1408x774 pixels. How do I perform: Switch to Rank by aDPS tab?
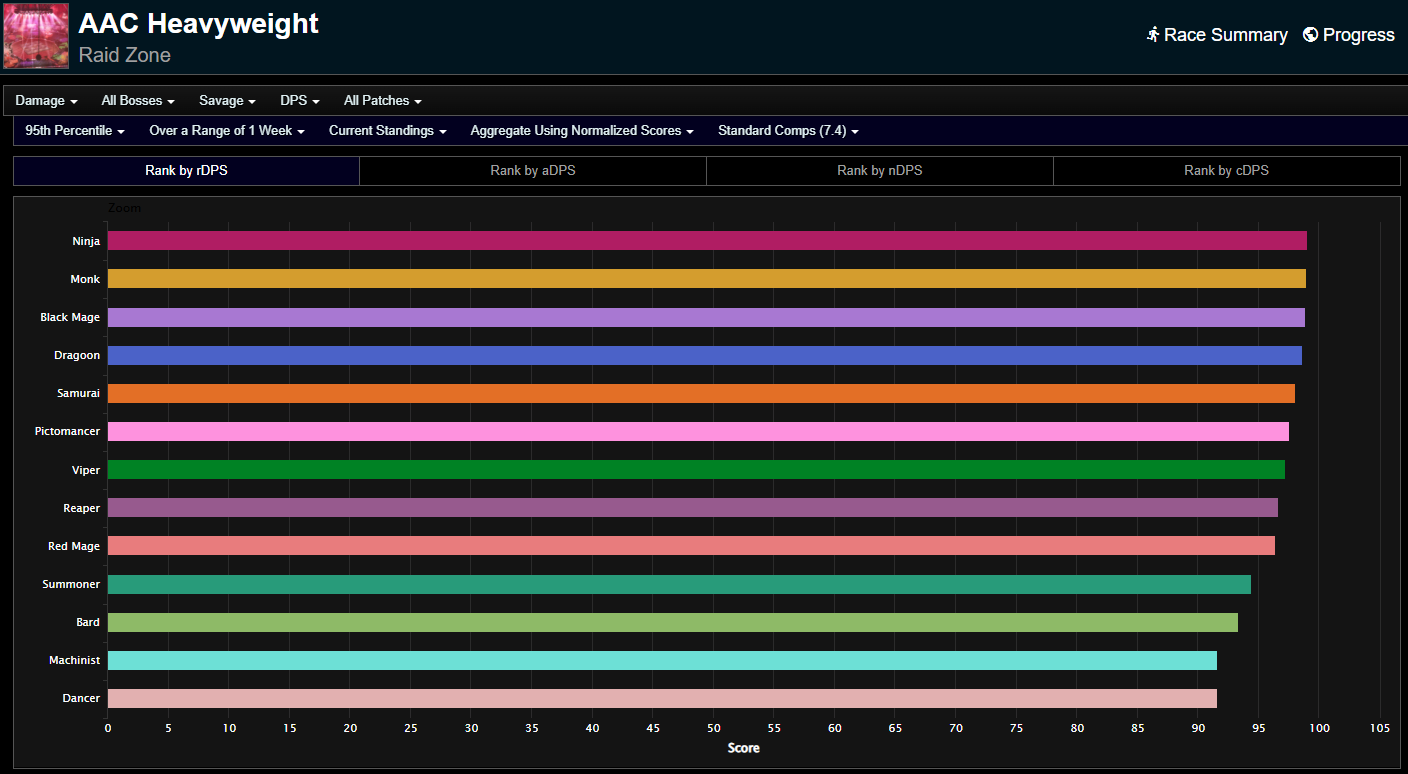(x=532, y=171)
